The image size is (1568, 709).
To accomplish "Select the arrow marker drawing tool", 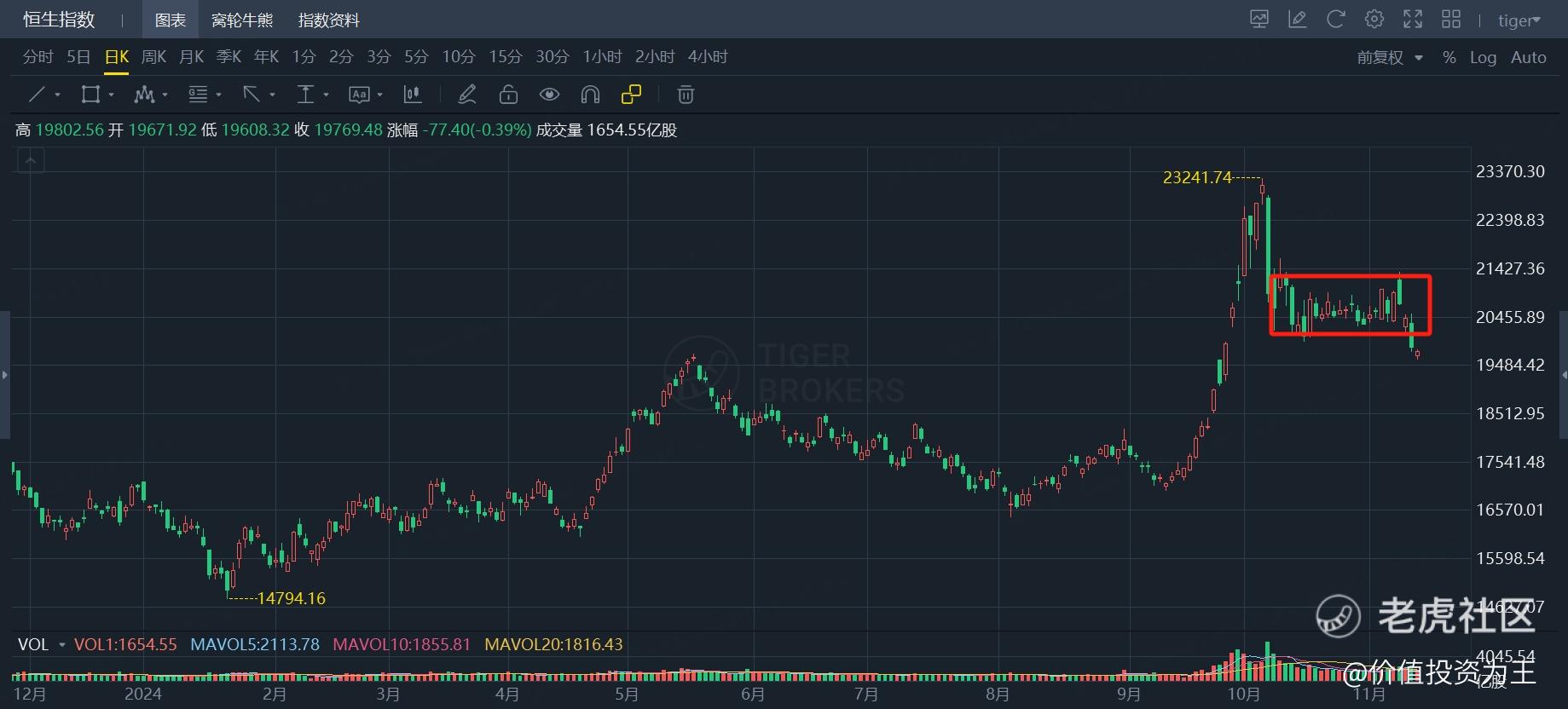I will click(x=251, y=95).
